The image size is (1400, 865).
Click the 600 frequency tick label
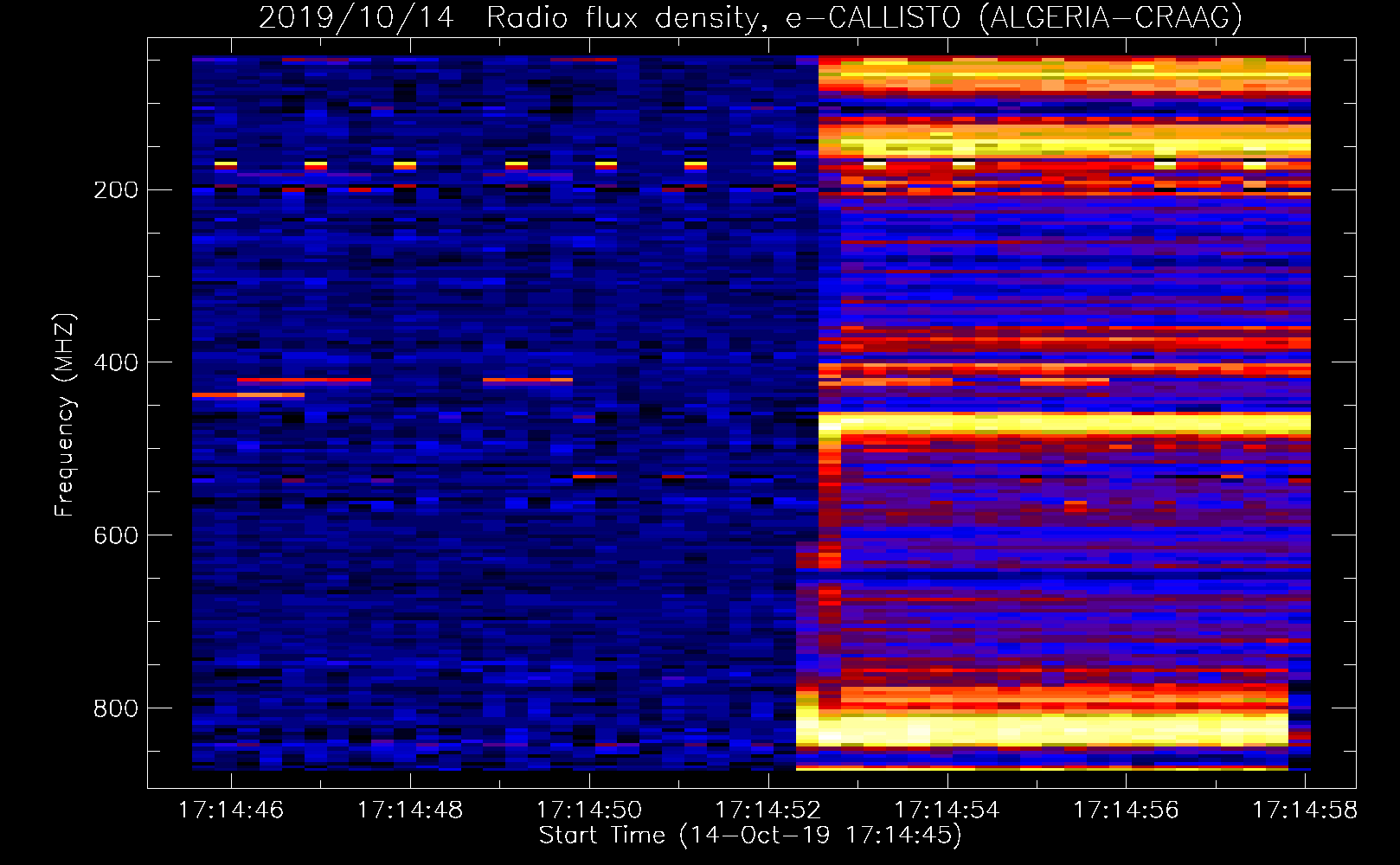pyautogui.click(x=116, y=535)
